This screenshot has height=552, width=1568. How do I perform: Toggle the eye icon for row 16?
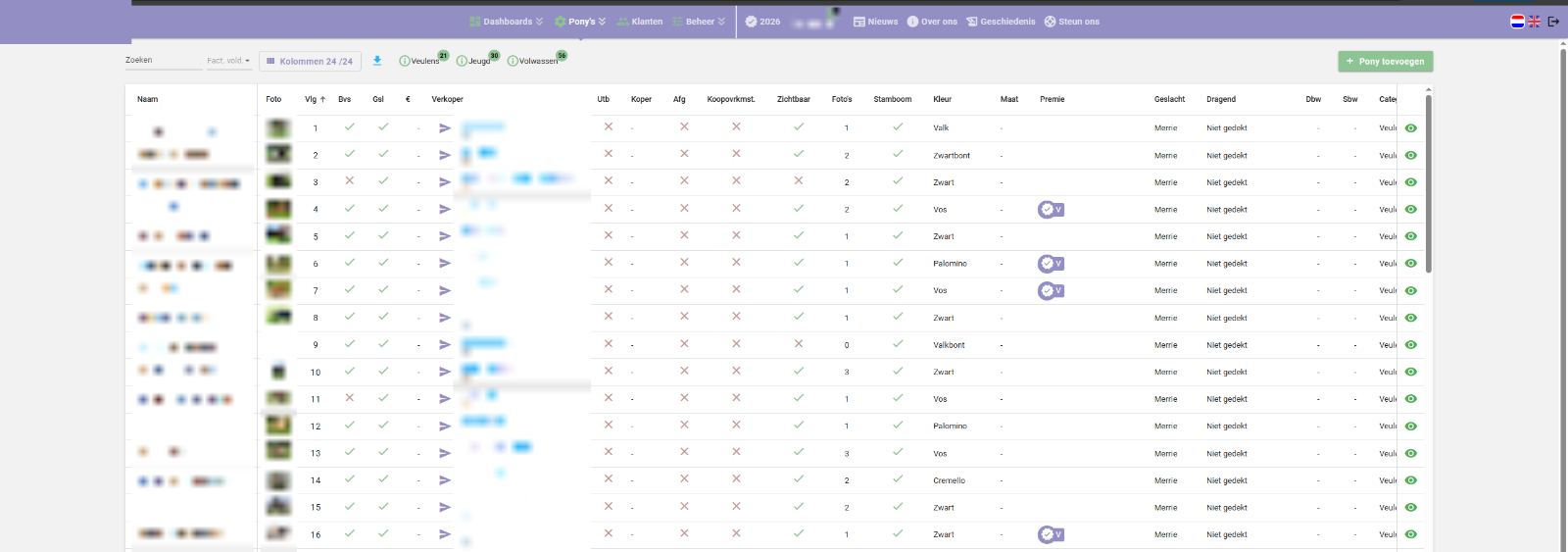click(1411, 534)
